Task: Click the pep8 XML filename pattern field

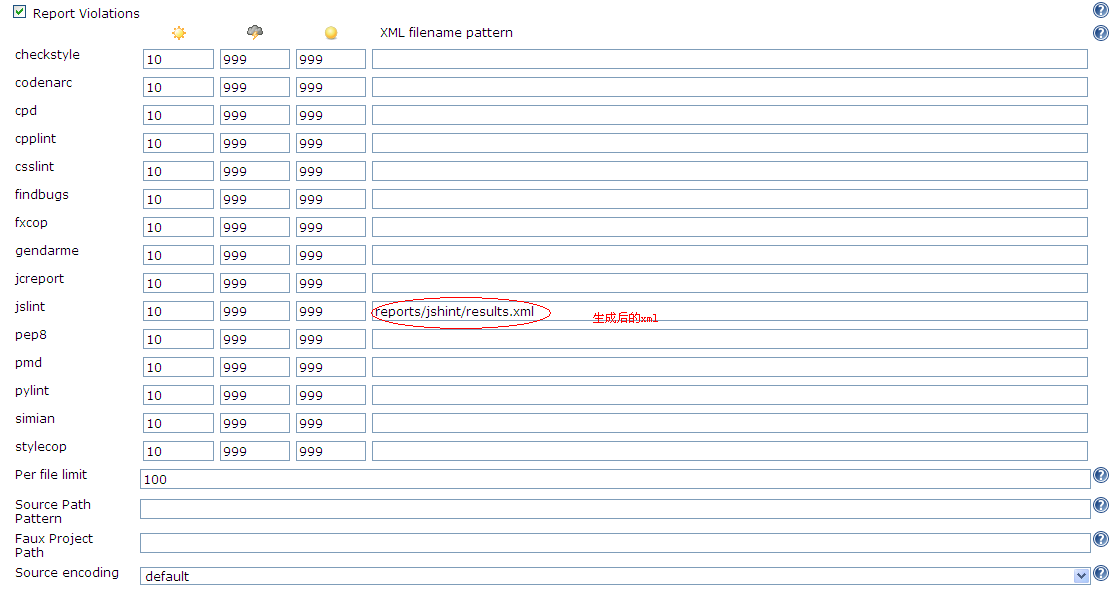Action: [730, 339]
